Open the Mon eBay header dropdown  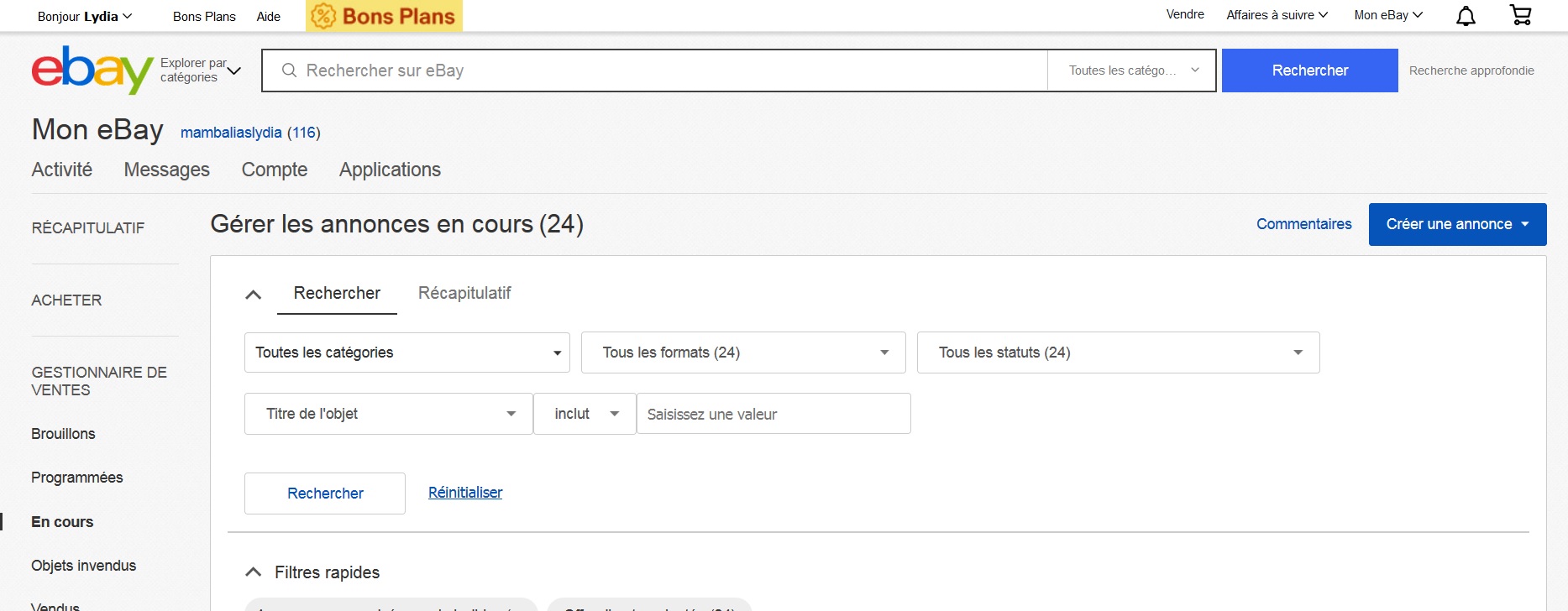(1388, 15)
